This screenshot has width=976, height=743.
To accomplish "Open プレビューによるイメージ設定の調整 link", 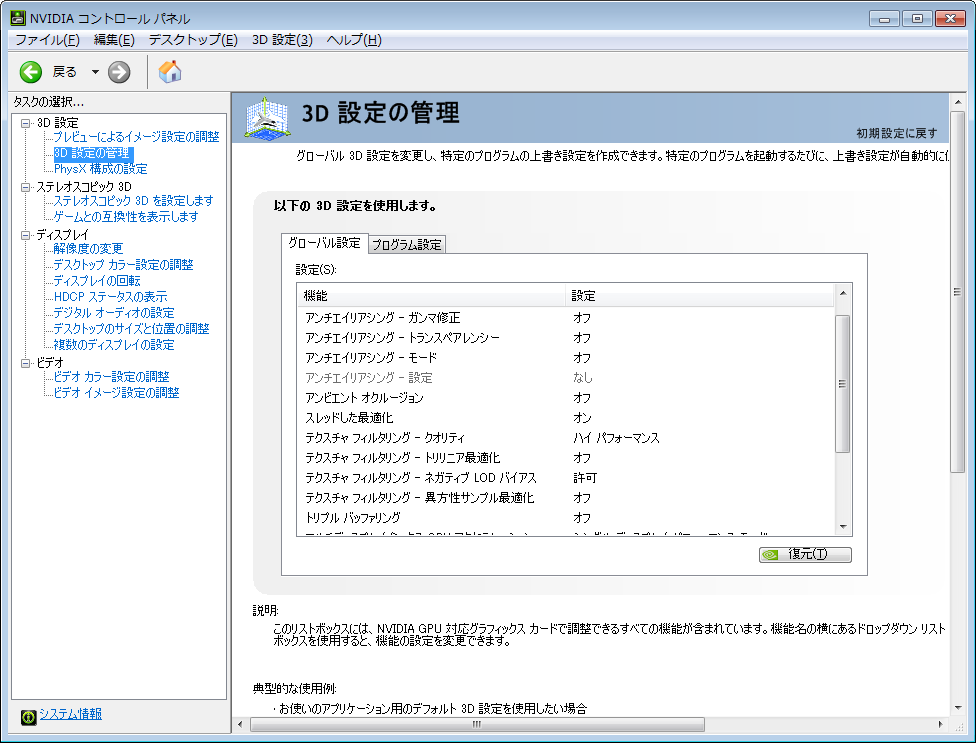I will [x=136, y=137].
